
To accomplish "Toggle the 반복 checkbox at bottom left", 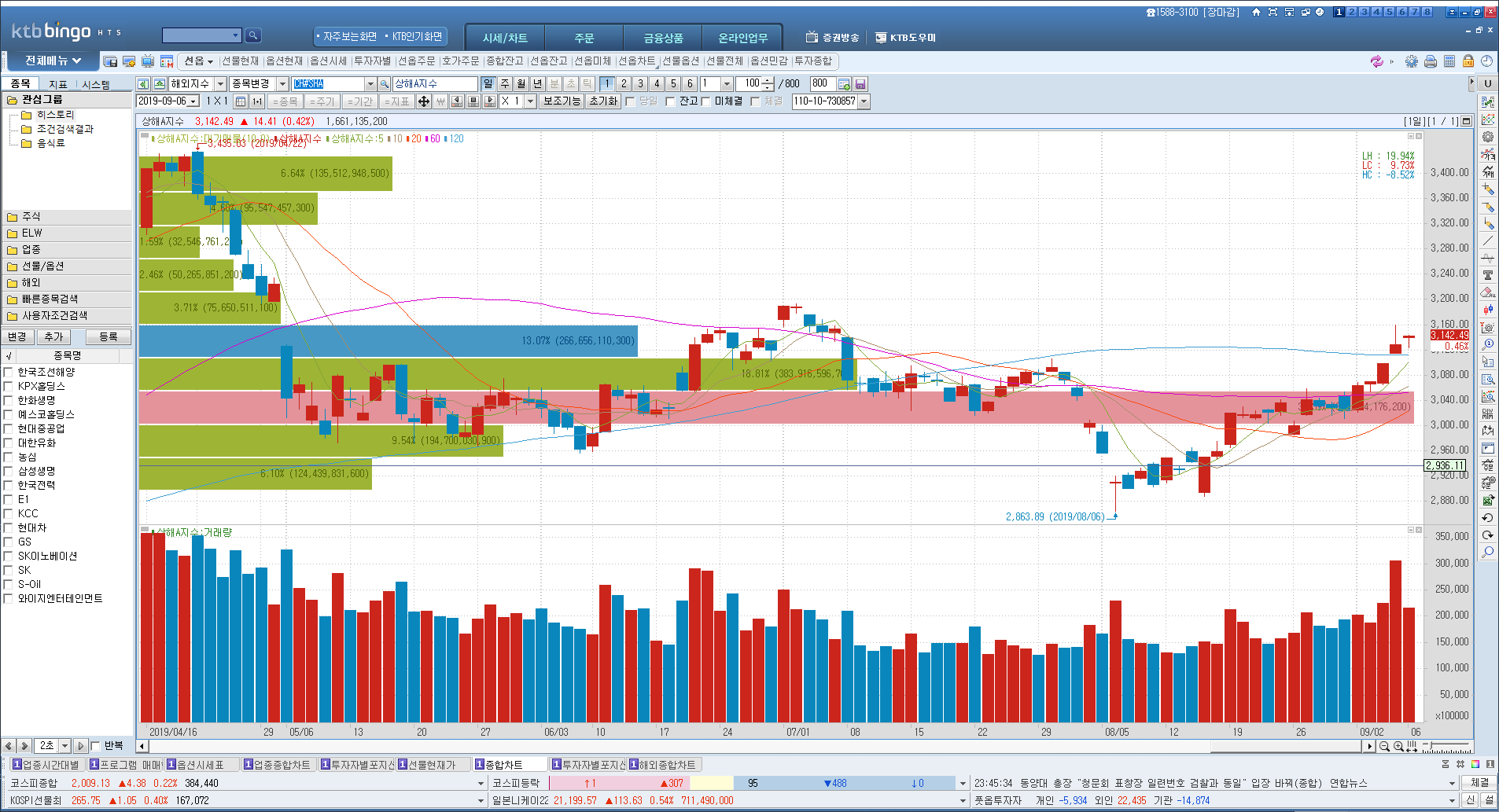I will pyautogui.click(x=95, y=746).
